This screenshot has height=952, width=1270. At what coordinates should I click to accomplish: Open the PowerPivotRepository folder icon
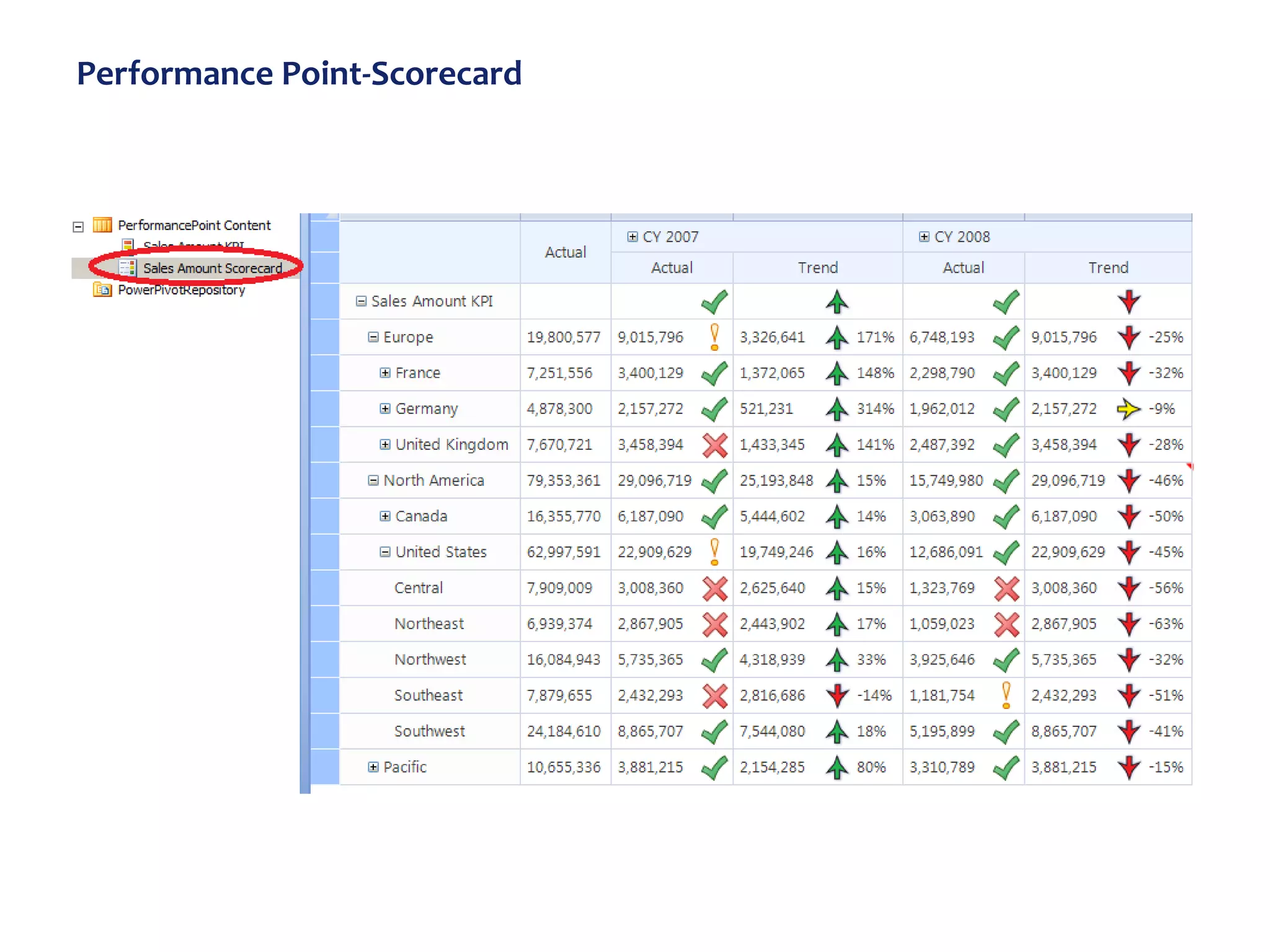click(x=102, y=289)
